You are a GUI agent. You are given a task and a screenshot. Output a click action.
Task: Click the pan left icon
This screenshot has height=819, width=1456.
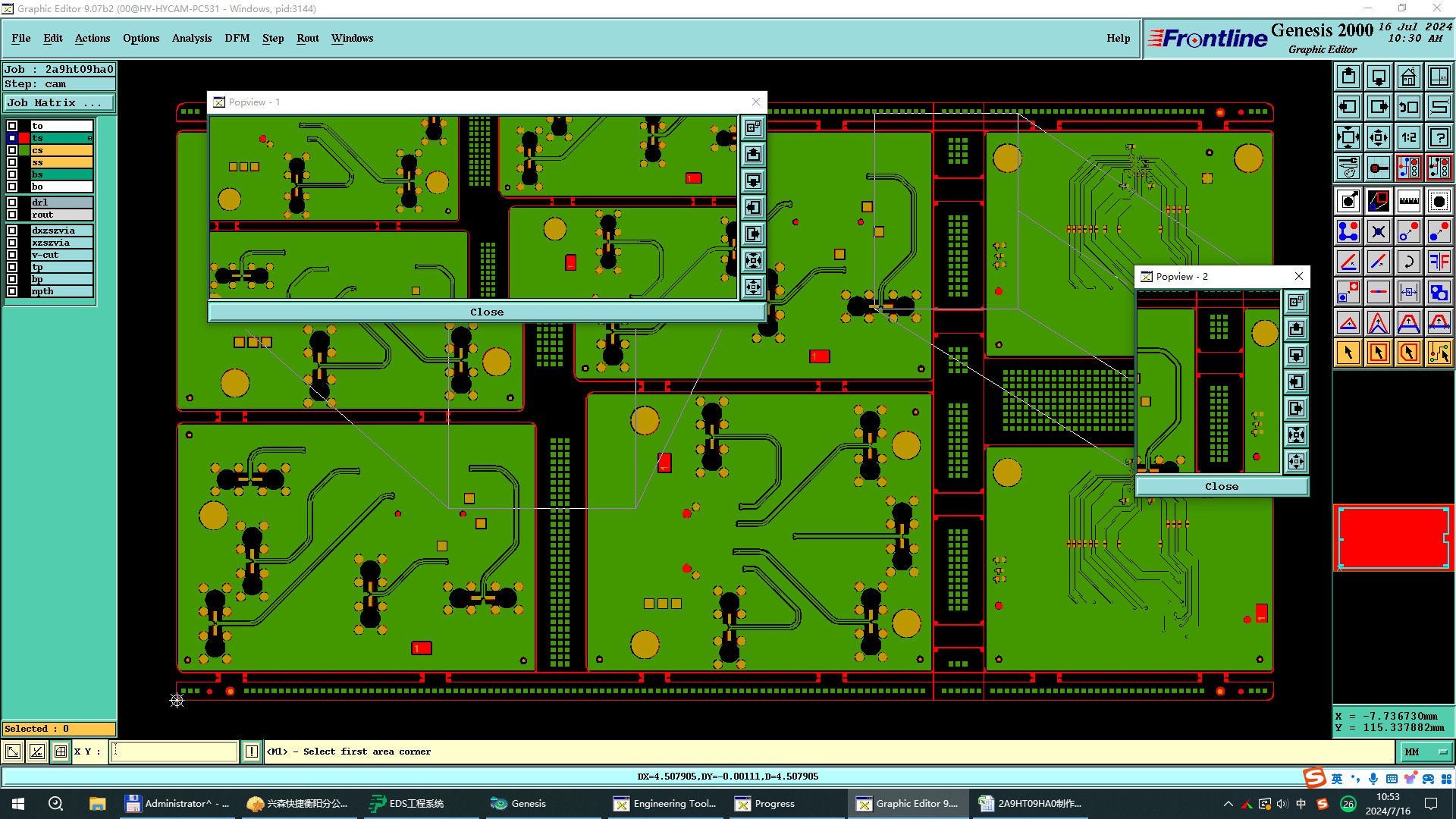(x=1348, y=107)
